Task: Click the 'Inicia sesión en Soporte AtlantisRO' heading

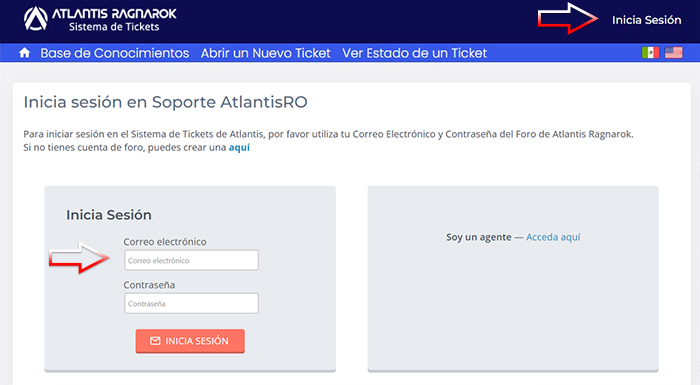Action: point(166,102)
